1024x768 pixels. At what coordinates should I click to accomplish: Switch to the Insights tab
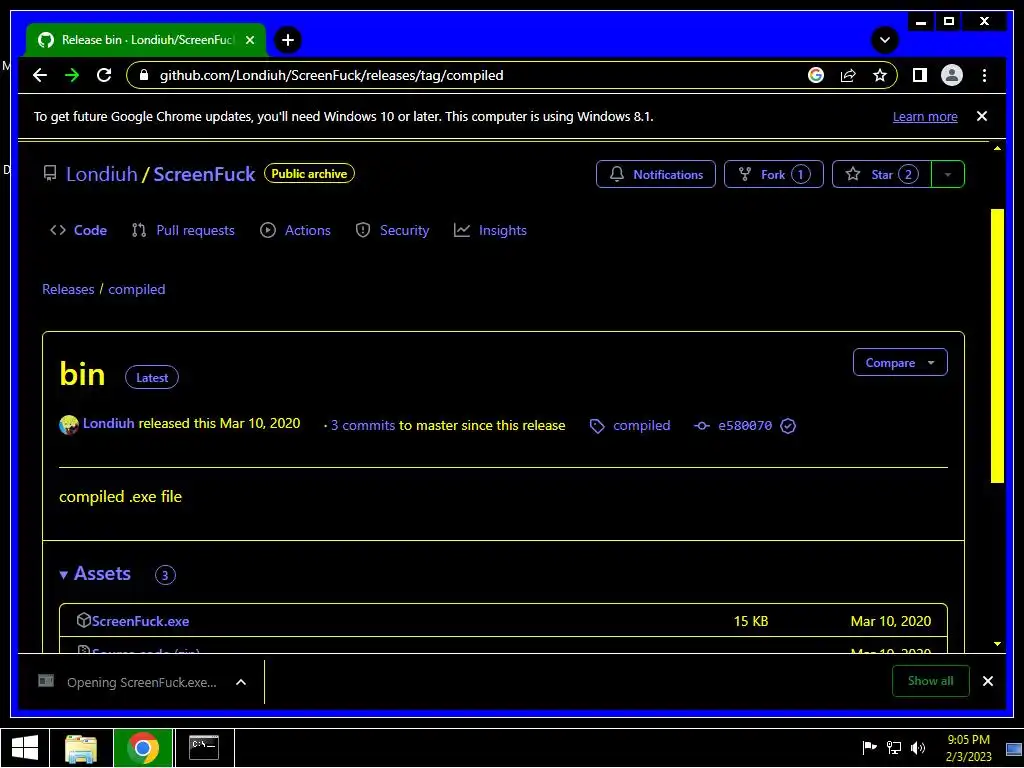tap(490, 230)
